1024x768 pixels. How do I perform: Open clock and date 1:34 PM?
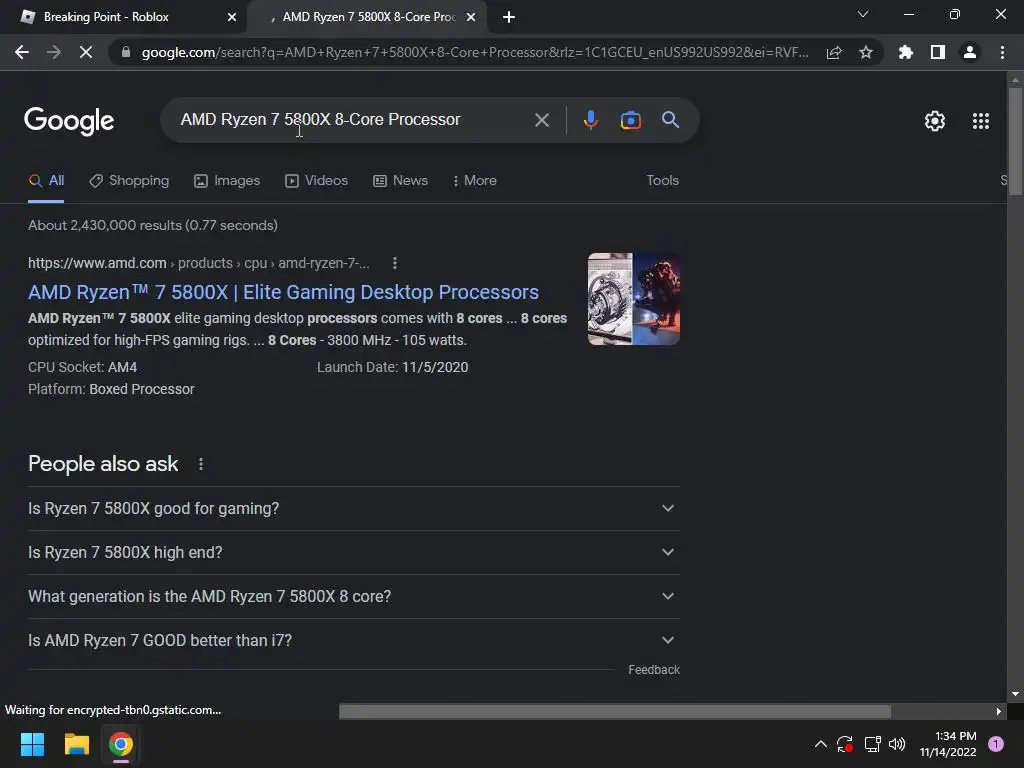tap(948, 744)
